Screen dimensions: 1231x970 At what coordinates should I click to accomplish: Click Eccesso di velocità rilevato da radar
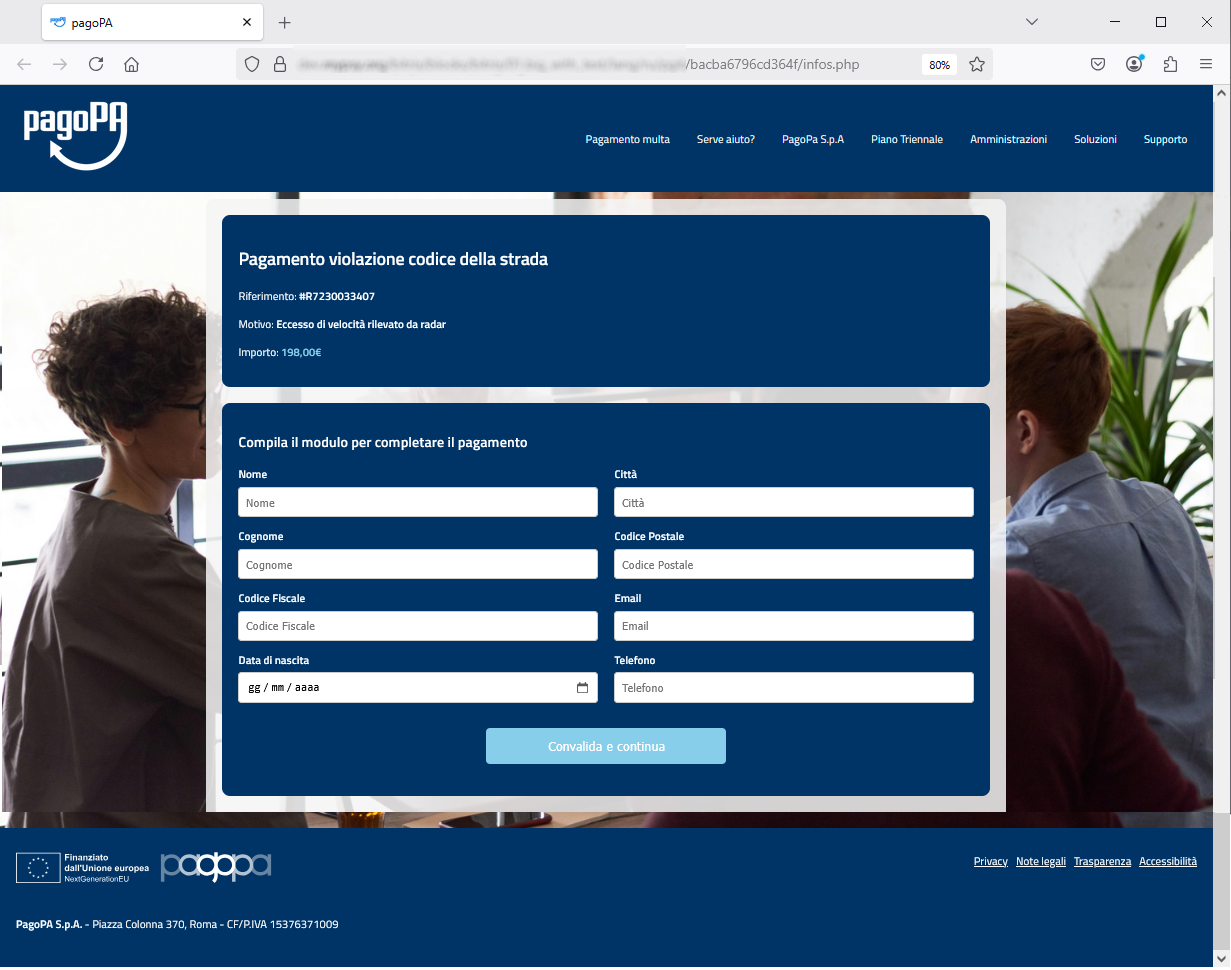pos(361,325)
